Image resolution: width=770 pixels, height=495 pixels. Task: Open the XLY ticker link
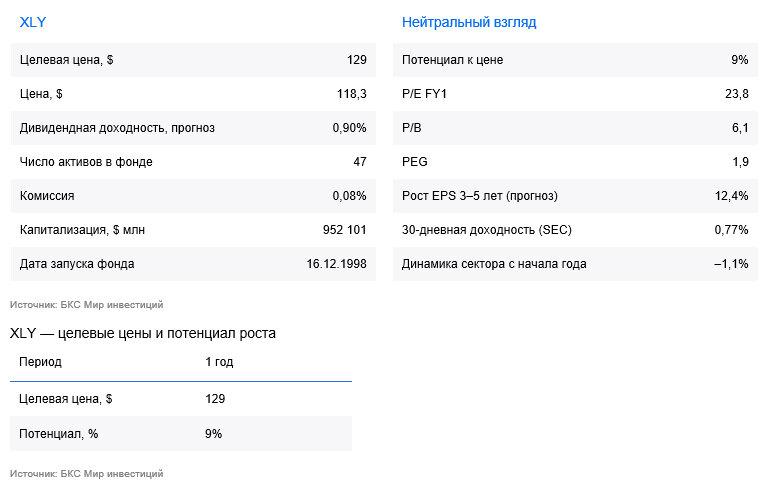(x=32, y=22)
